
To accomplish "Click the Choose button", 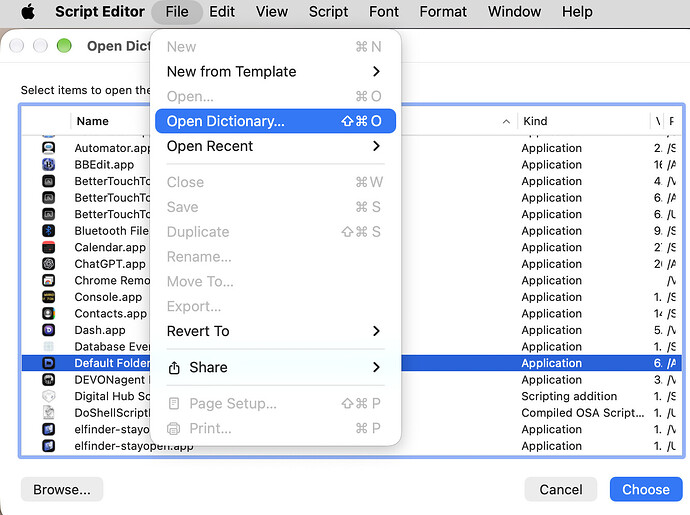I will (x=646, y=489).
